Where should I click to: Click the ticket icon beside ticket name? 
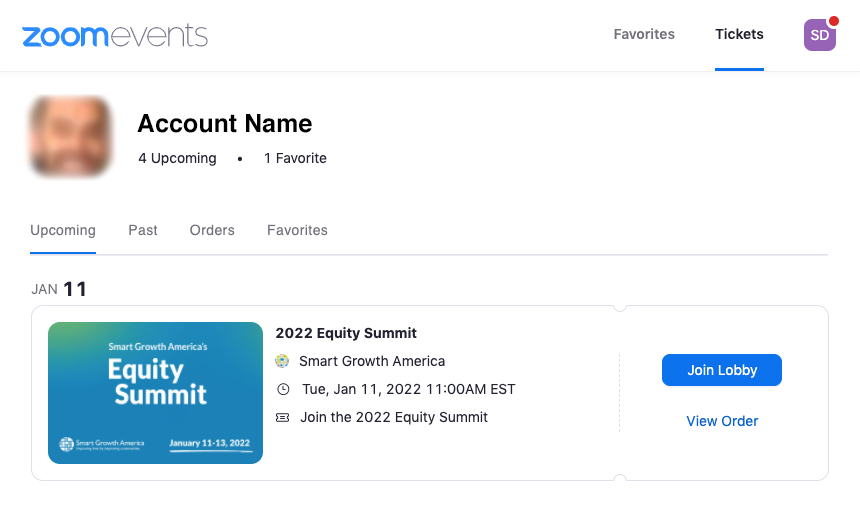click(282, 418)
